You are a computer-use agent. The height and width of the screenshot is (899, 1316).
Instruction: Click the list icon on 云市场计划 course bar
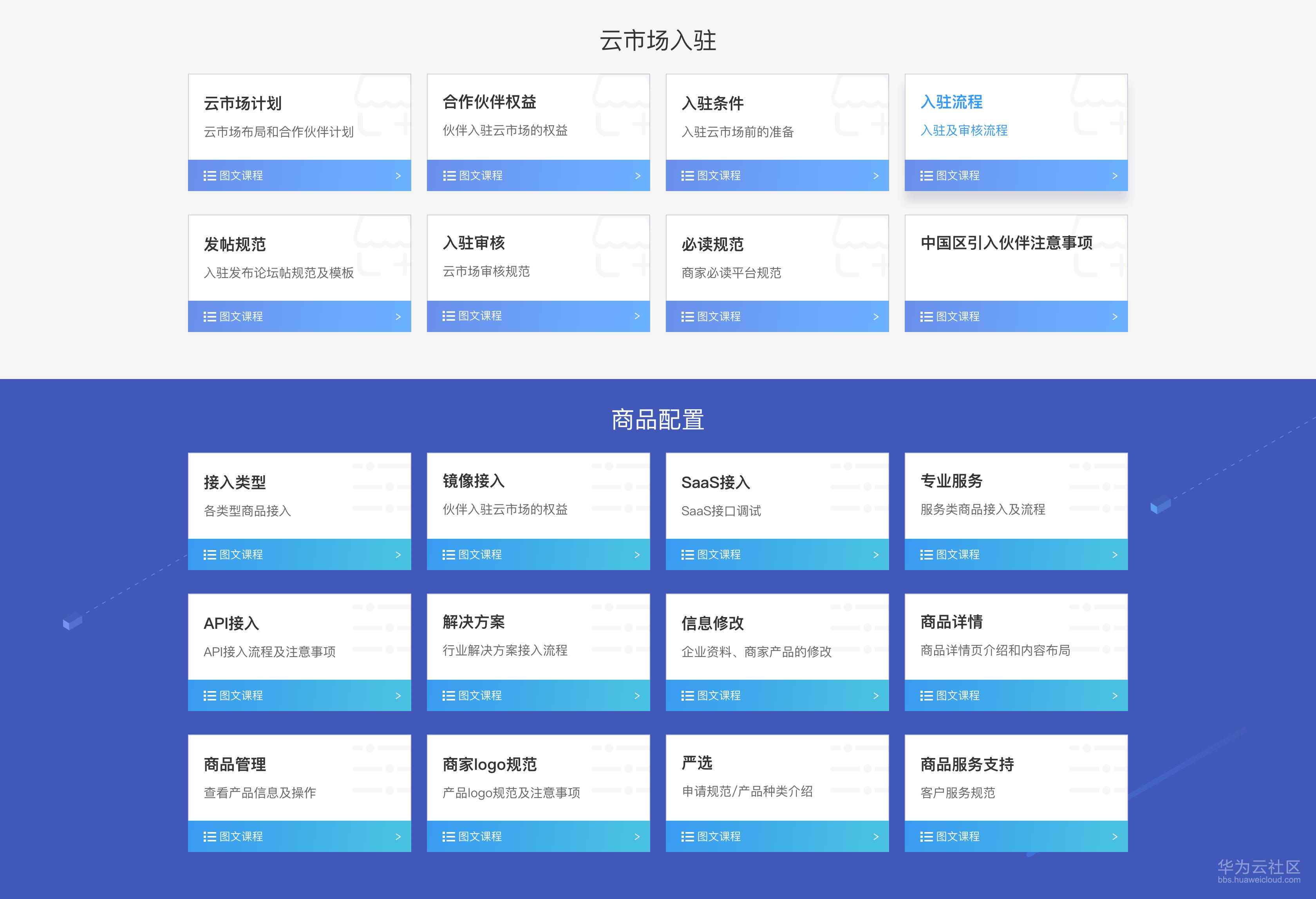pos(209,175)
